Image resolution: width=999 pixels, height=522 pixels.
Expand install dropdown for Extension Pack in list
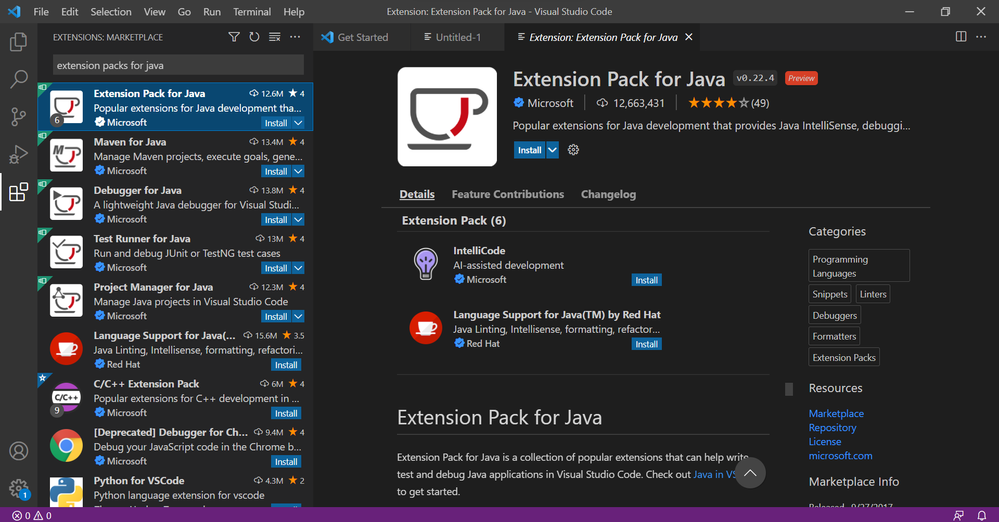pos(298,123)
